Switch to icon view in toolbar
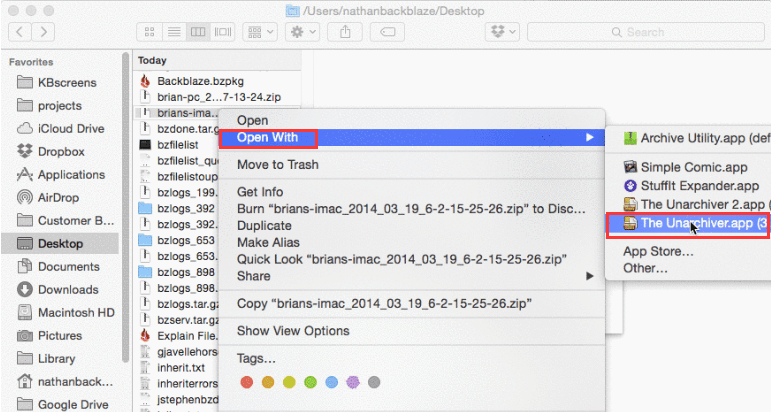This screenshot has height=412, width=771. coord(147,32)
